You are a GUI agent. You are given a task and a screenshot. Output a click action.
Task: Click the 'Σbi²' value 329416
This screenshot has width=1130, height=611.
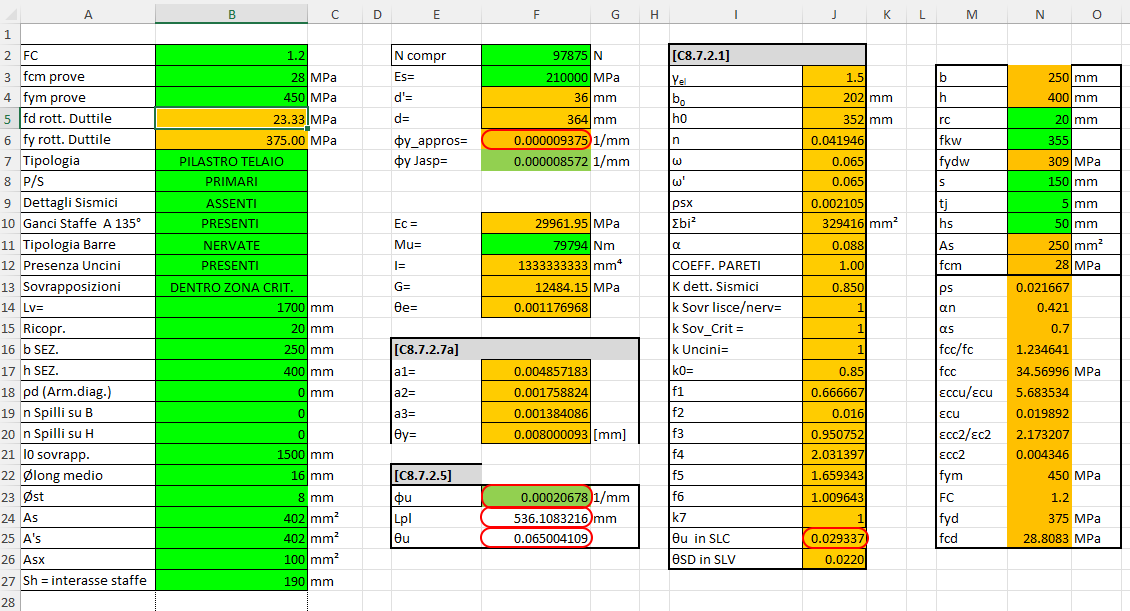(834, 223)
